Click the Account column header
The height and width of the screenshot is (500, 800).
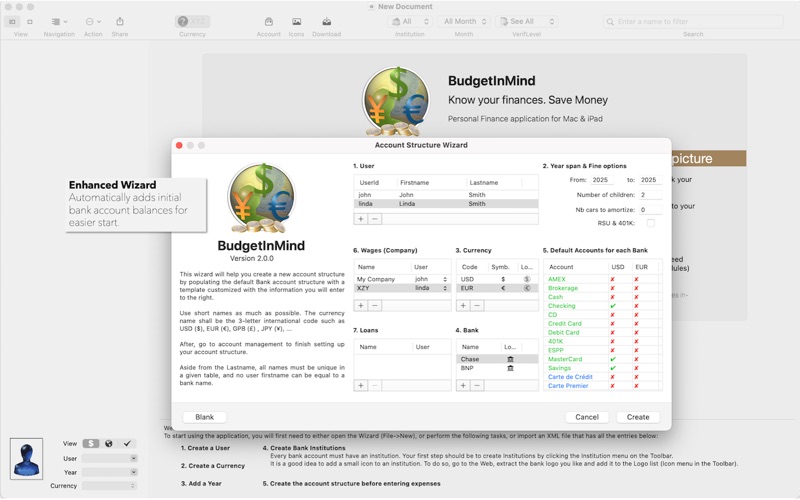point(561,267)
